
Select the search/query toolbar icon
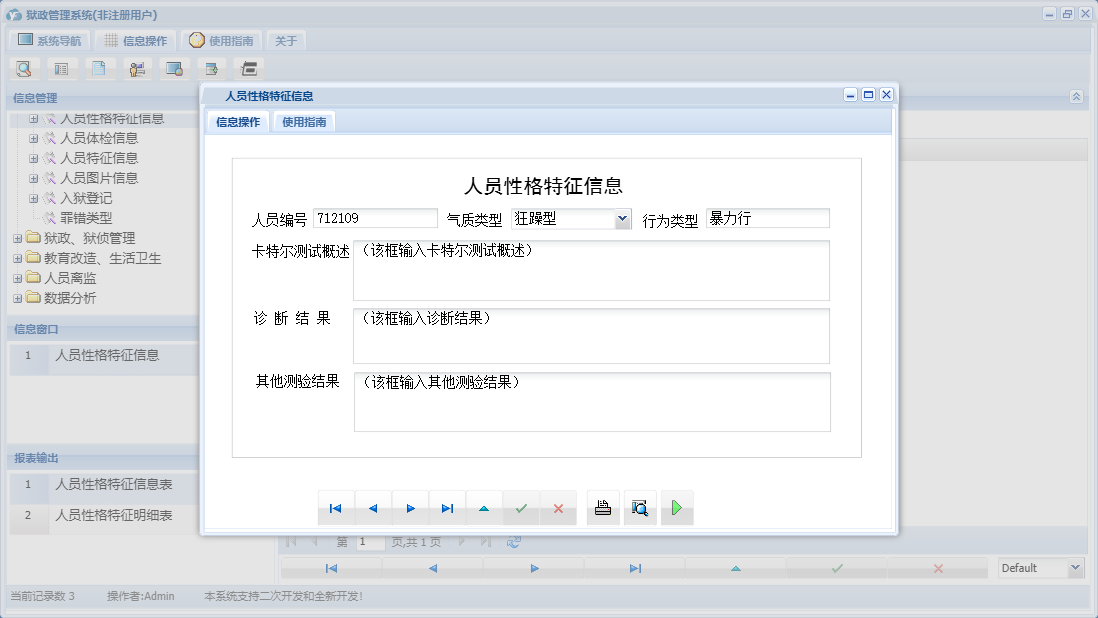pos(23,68)
